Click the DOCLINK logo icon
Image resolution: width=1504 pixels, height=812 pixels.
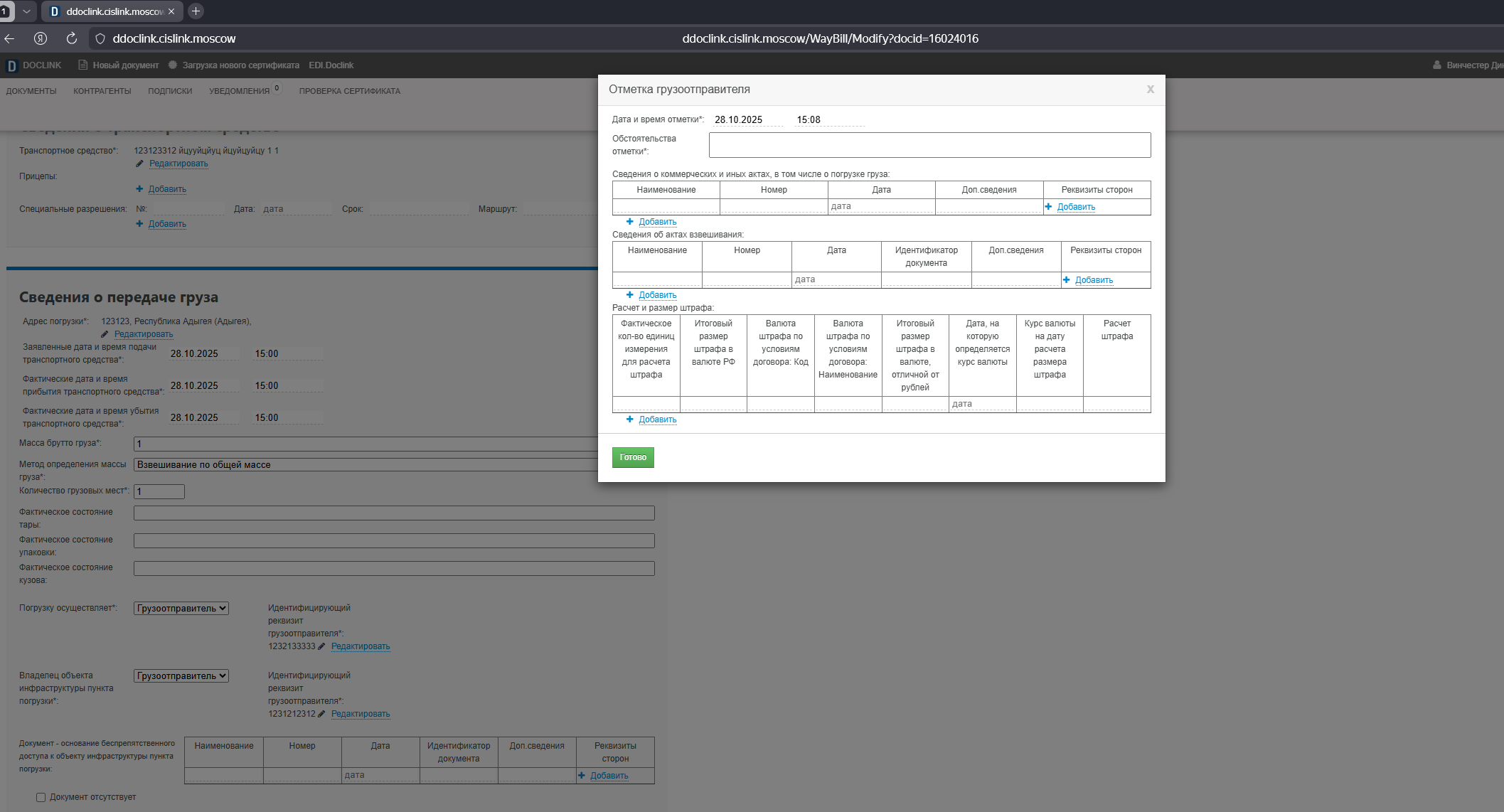(x=11, y=65)
